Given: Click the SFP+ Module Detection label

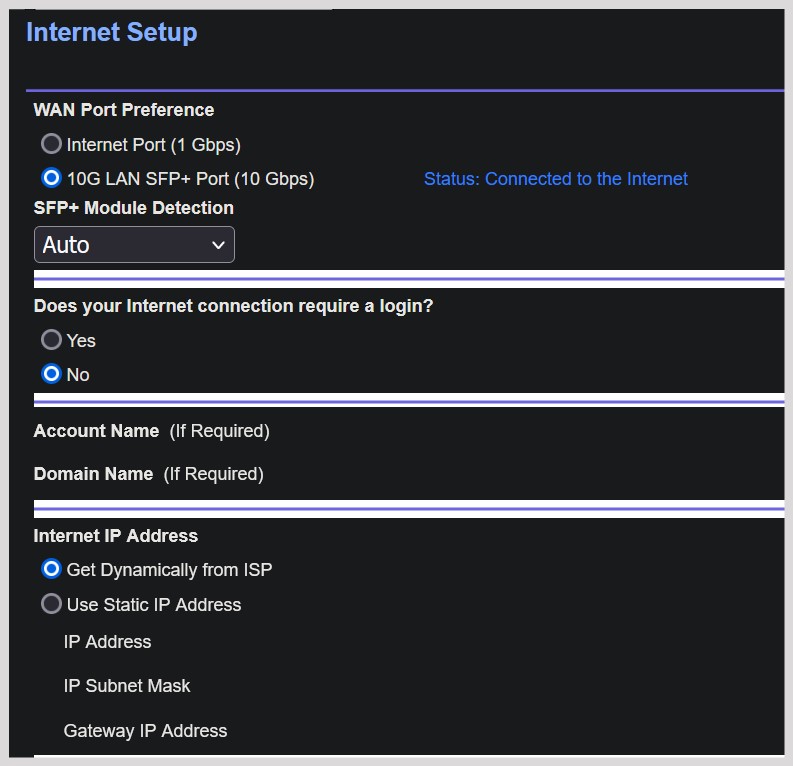Looking at the screenshot, I should pyautogui.click(x=133, y=208).
